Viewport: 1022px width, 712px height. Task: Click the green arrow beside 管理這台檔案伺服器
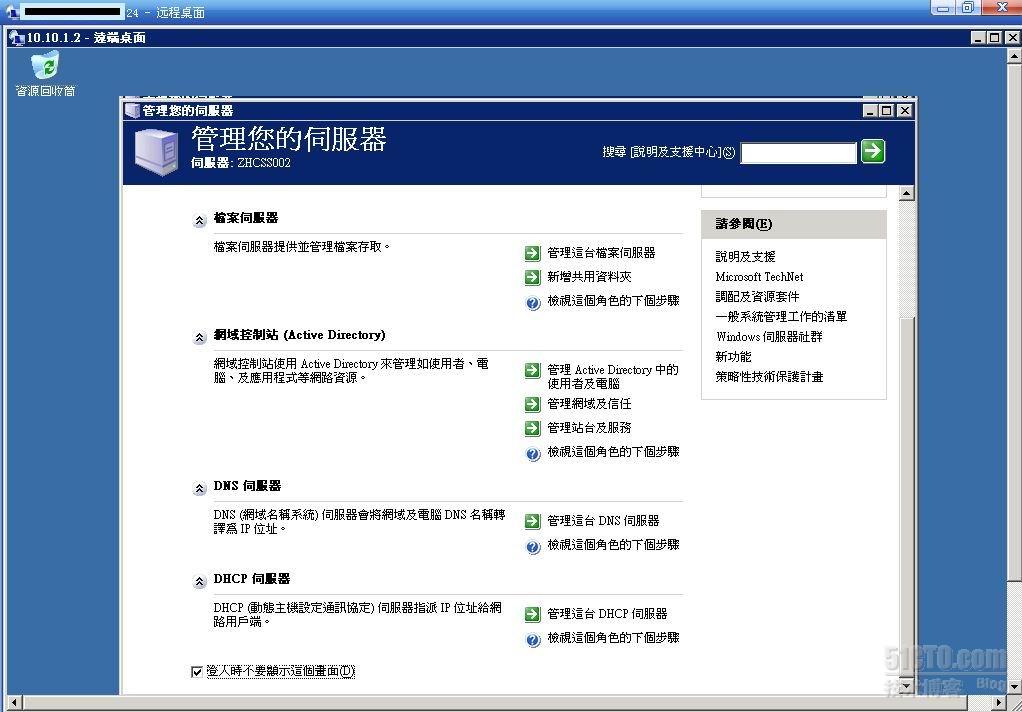click(x=533, y=253)
